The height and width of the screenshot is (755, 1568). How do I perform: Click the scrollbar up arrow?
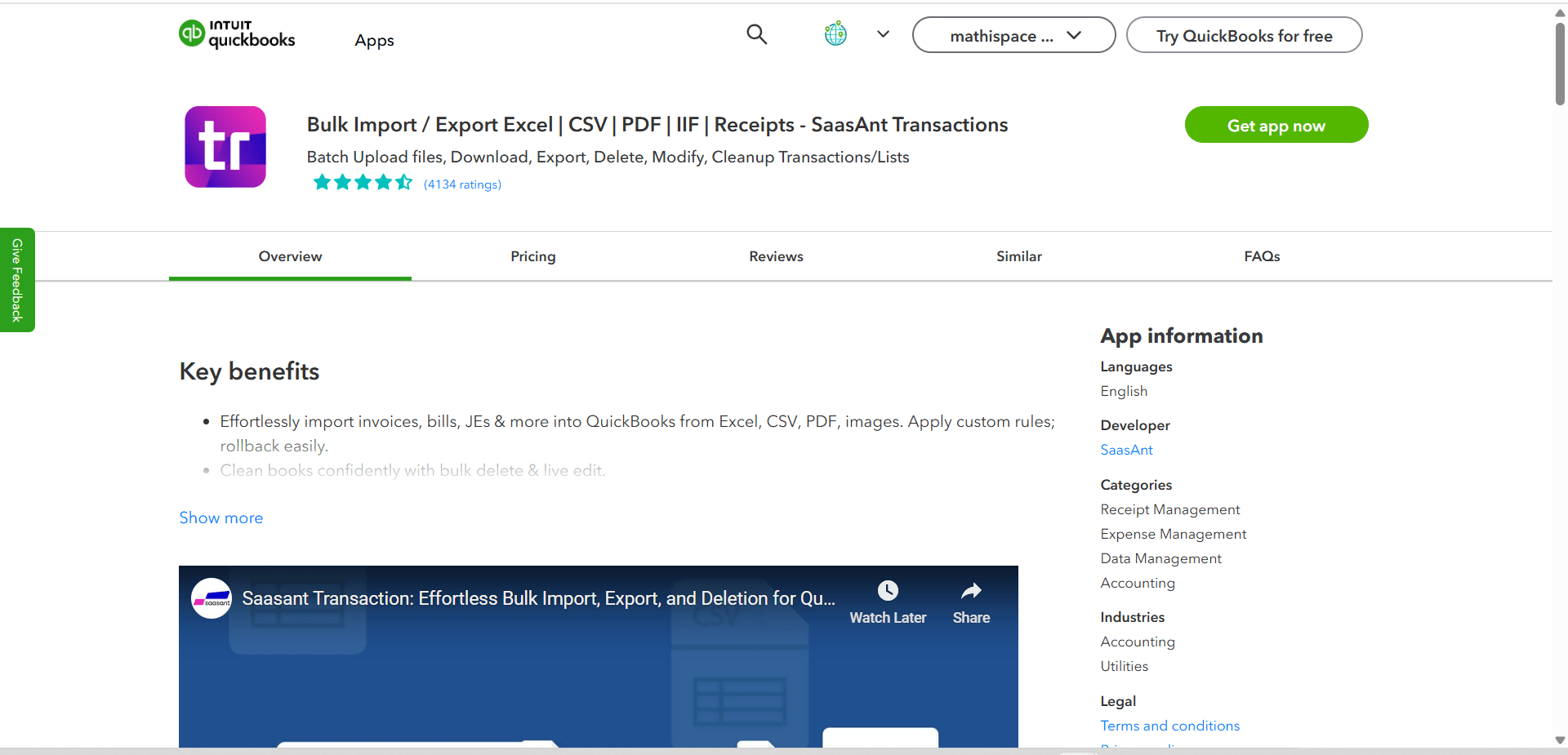1560,13
